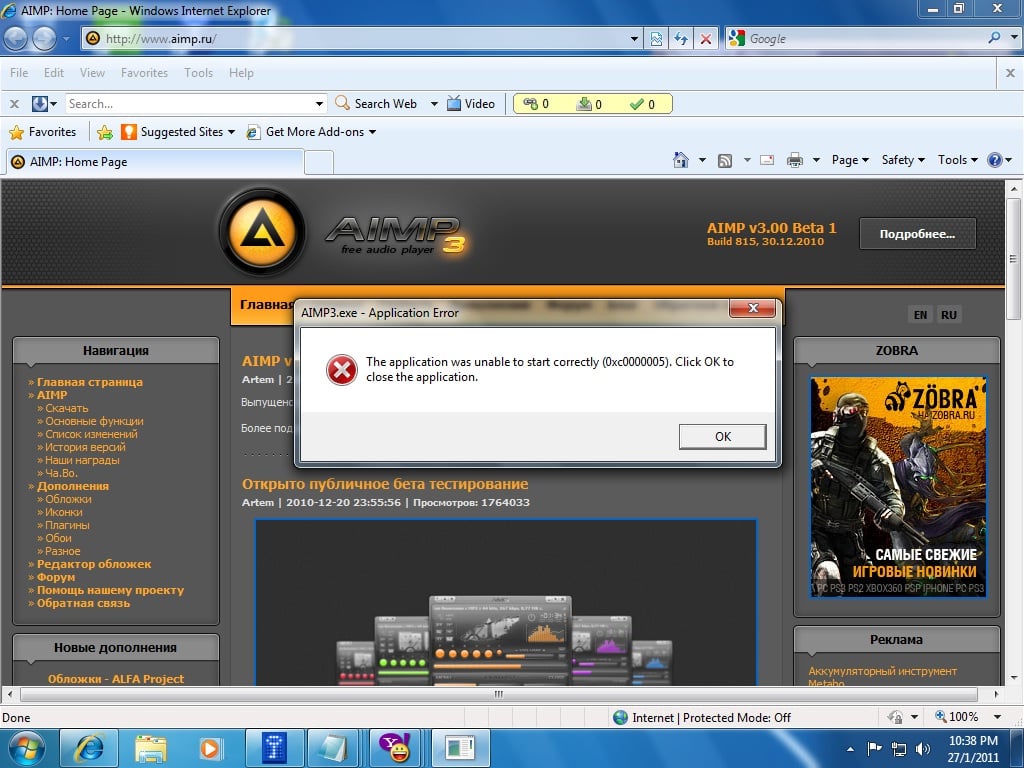Toggle Compatibility View icon in address bar
Screen dimensions: 1024x768
656,39
